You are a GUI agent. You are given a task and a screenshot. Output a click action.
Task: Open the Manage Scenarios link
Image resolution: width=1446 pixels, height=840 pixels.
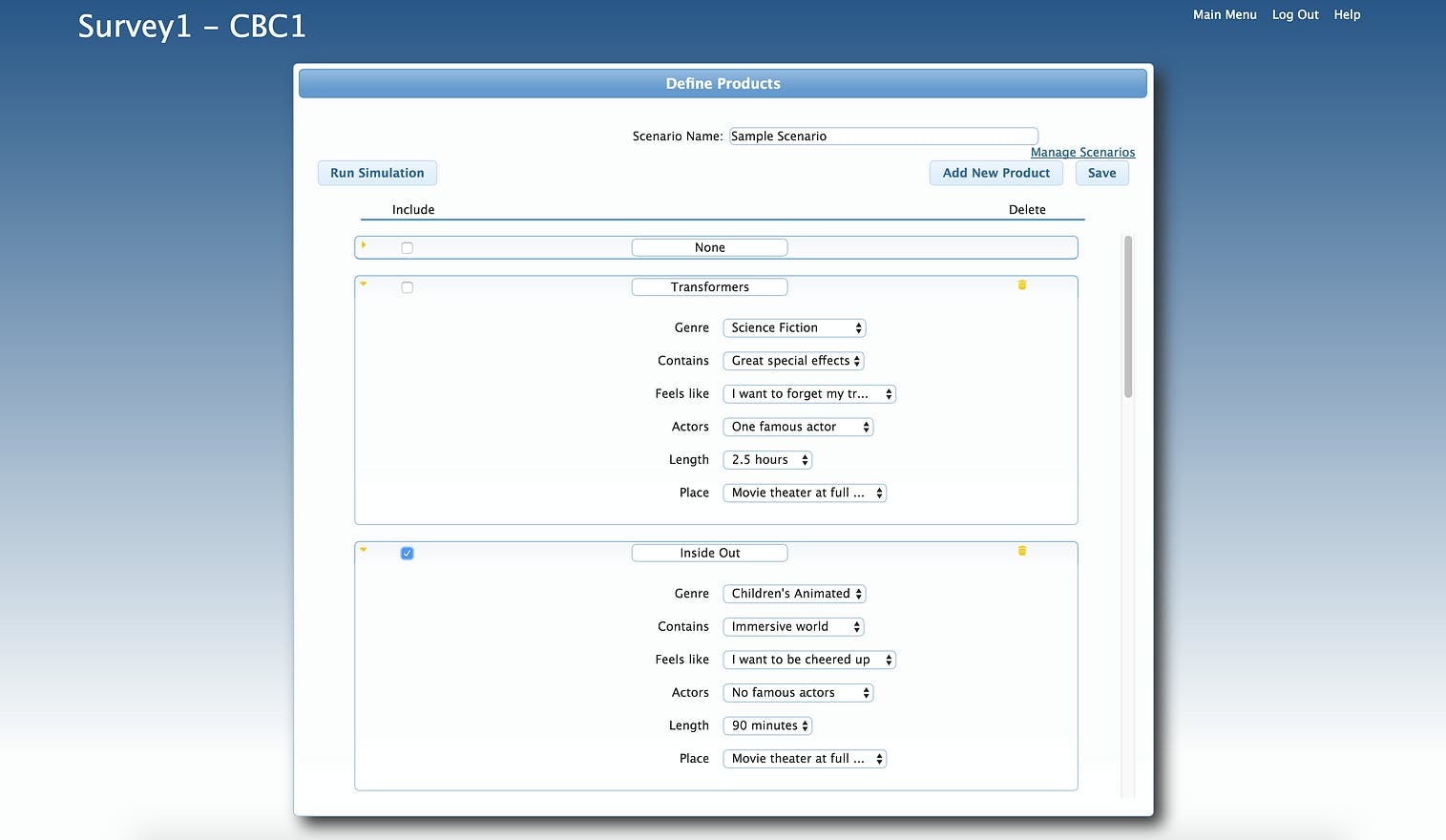(x=1082, y=152)
